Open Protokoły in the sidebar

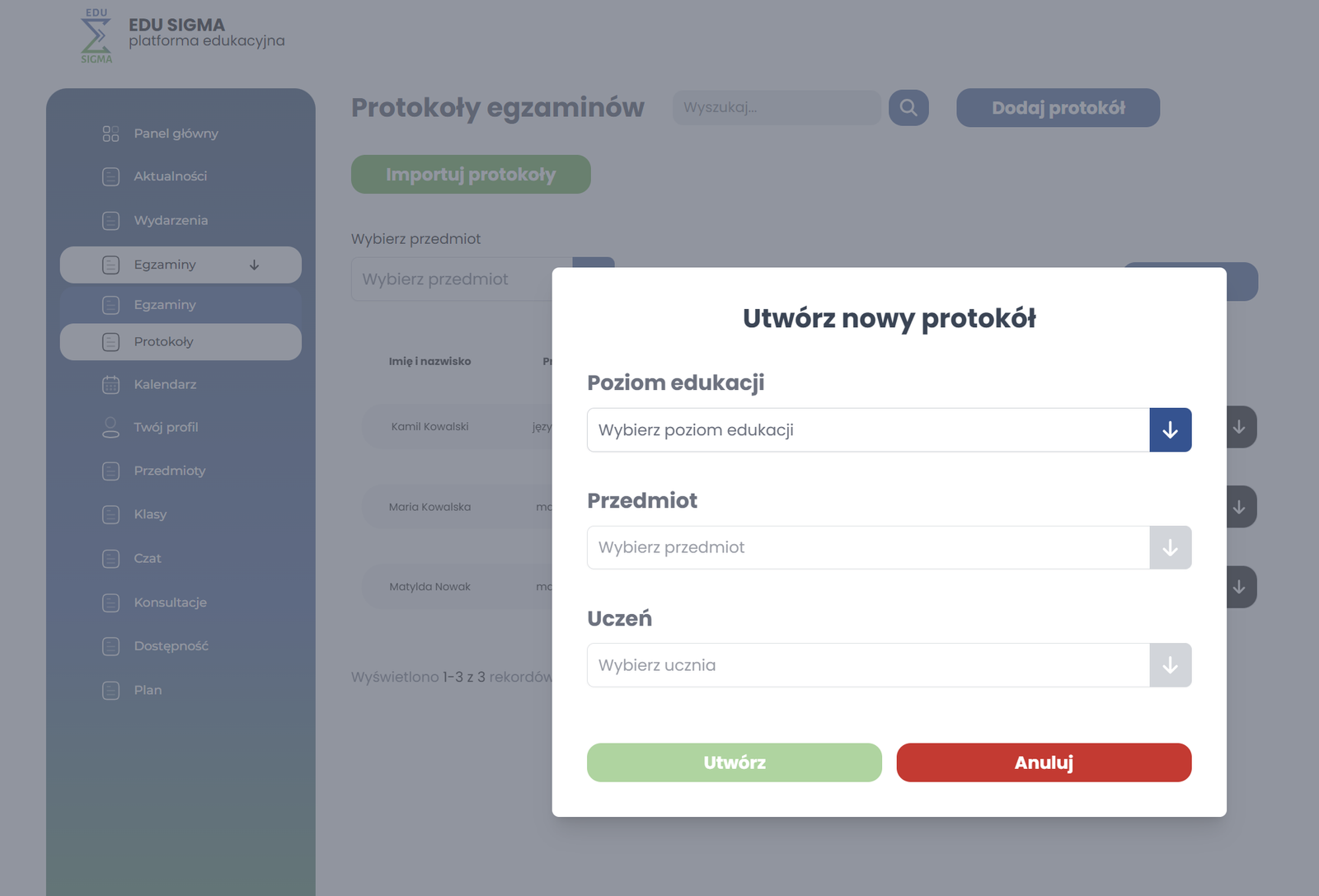pos(163,342)
